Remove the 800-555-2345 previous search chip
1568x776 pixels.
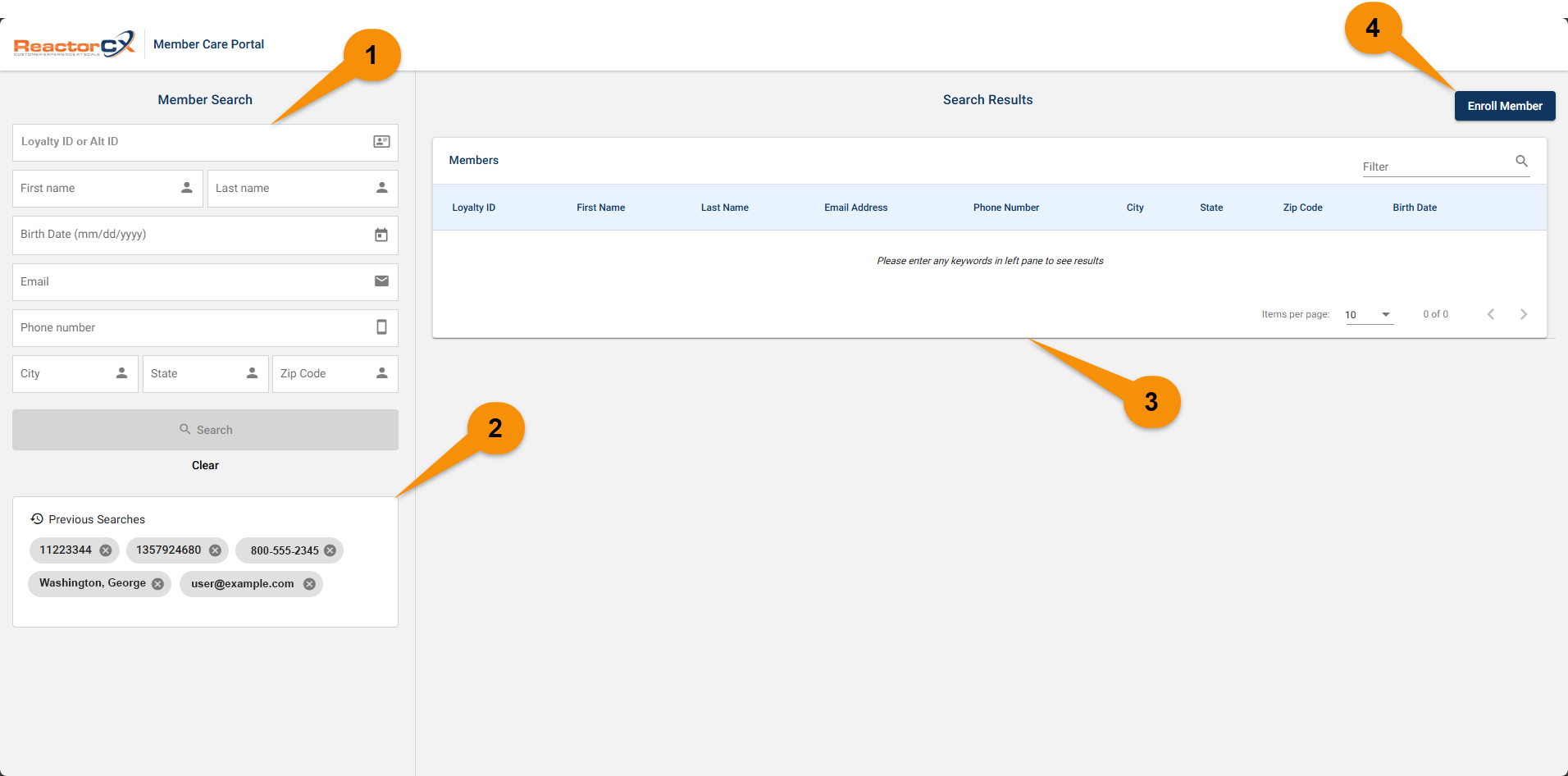click(x=330, y=550)
